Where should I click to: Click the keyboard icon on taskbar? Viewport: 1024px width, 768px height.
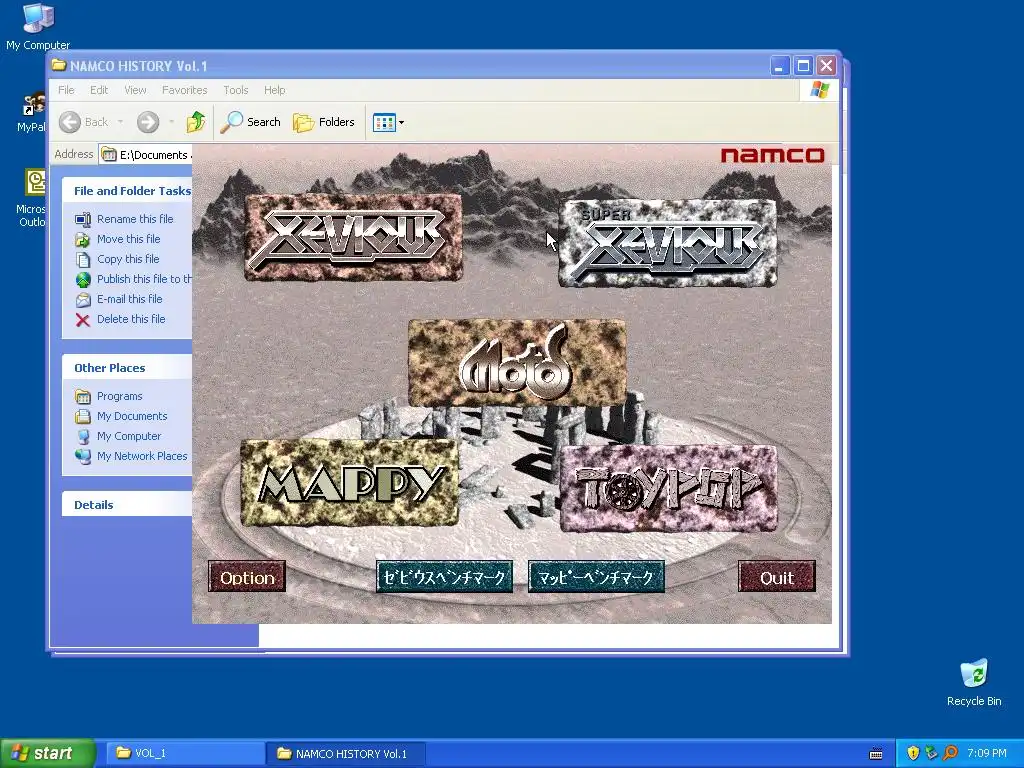876,754
